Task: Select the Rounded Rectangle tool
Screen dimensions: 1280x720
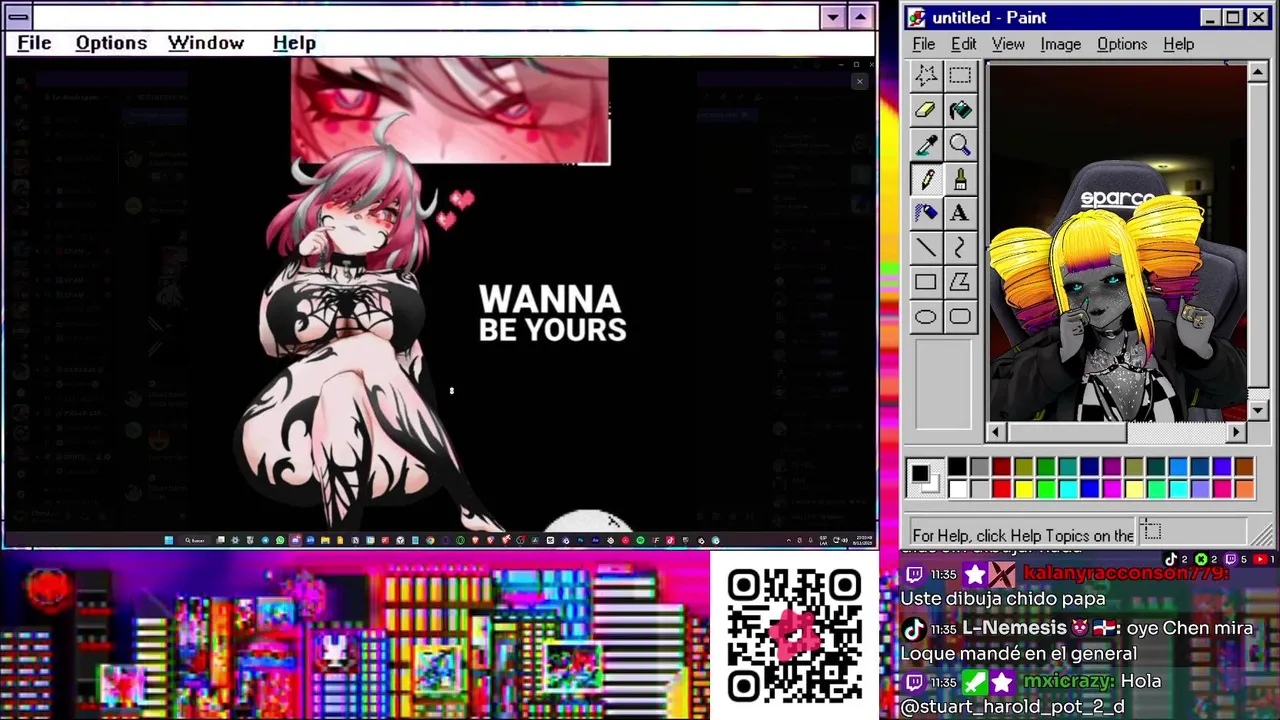Action: click(x=960, y=317)
